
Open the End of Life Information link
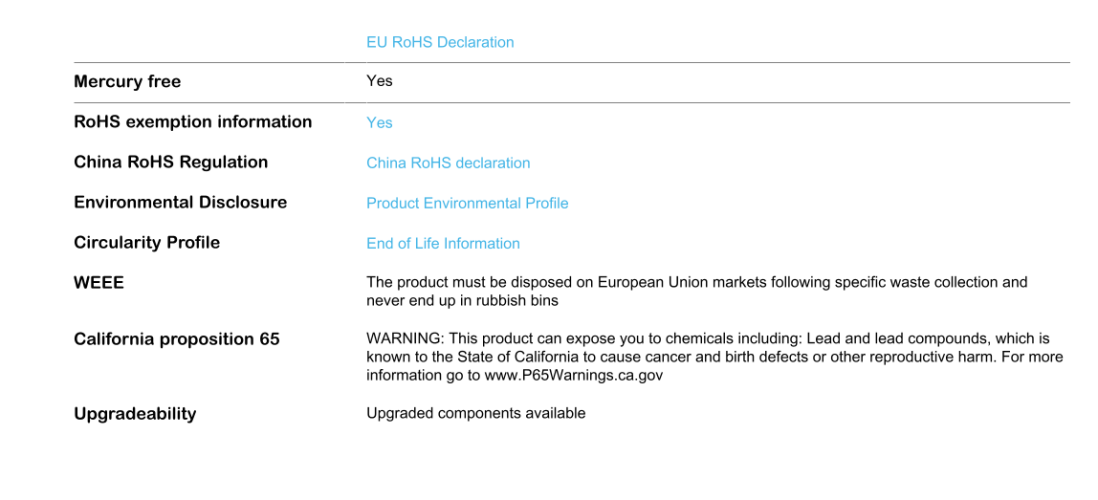click(443, 244)
